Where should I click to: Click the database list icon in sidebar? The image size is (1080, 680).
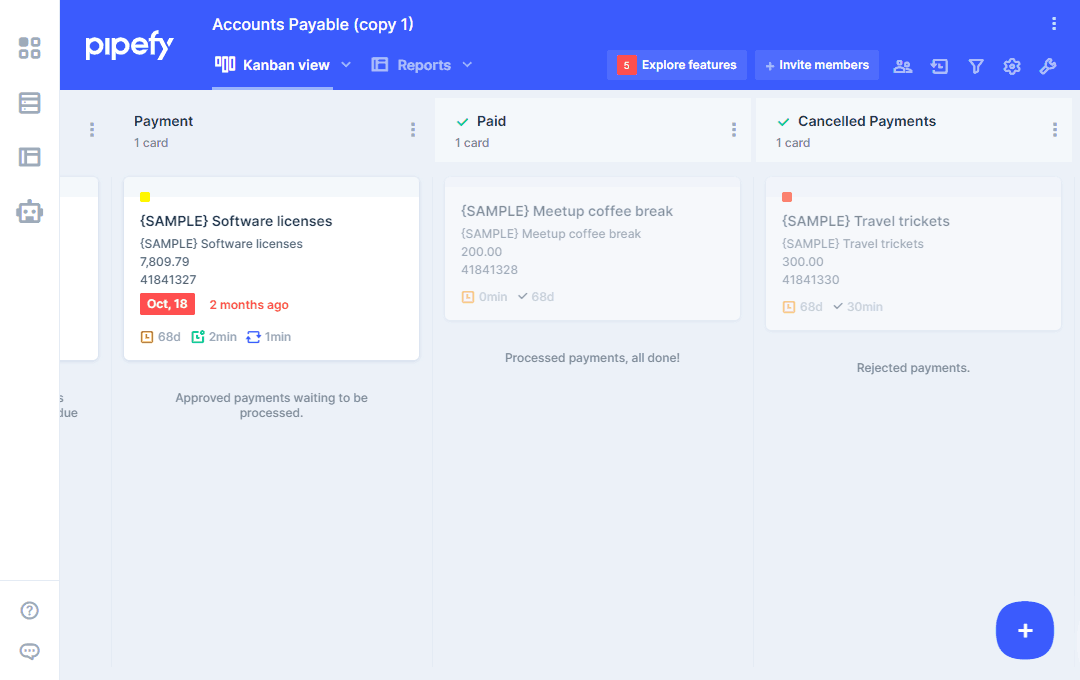(x=30, y=103)
